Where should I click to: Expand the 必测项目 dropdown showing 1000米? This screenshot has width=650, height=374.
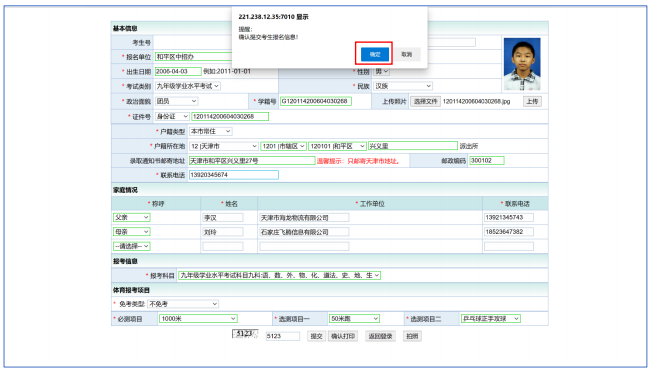click(x=198, y=318)
